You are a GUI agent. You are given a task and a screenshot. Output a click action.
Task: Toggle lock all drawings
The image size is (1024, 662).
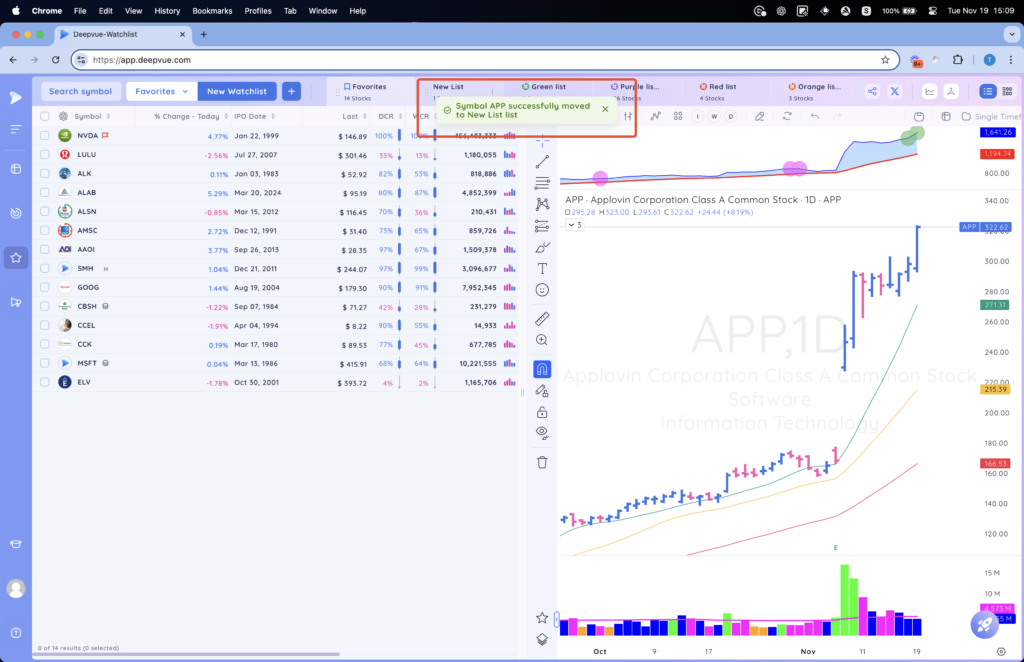[542, 412]
